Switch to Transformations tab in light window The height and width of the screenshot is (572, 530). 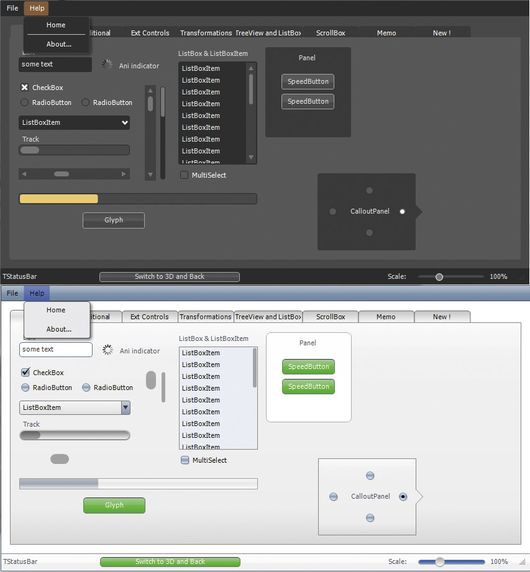pos(205,317)
